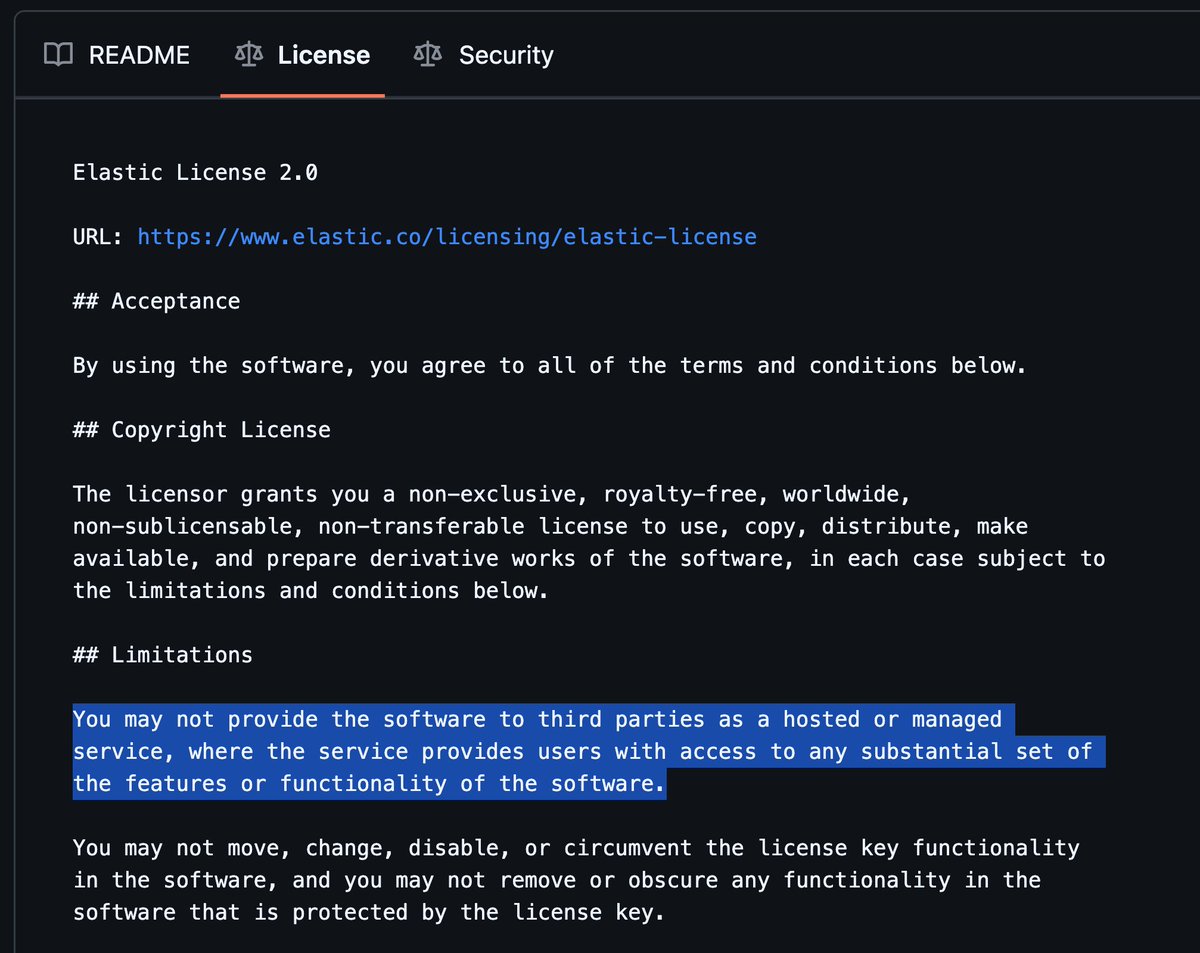This screenshot has width=1200, height=953.
Task: Click the 'URL:' label text
Action: pyautogui.click(x=99, y=237)
